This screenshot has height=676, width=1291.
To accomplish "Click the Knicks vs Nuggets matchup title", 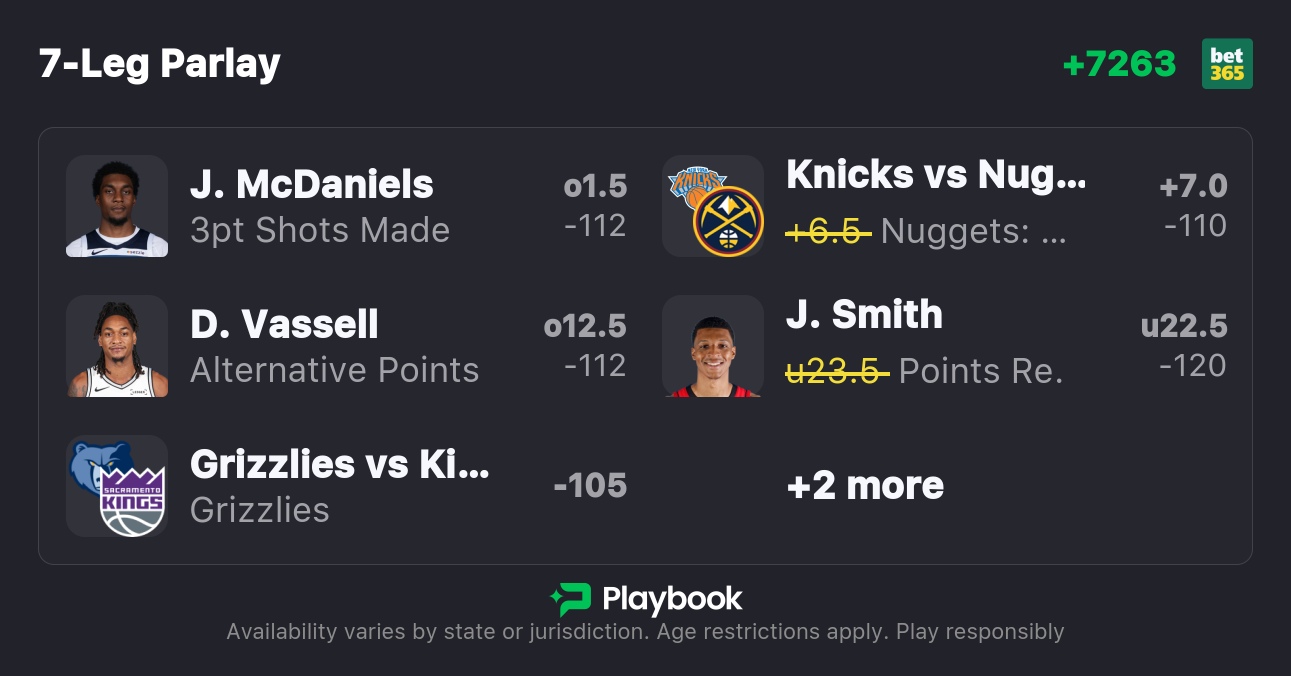I will click(x=936, y=174).
